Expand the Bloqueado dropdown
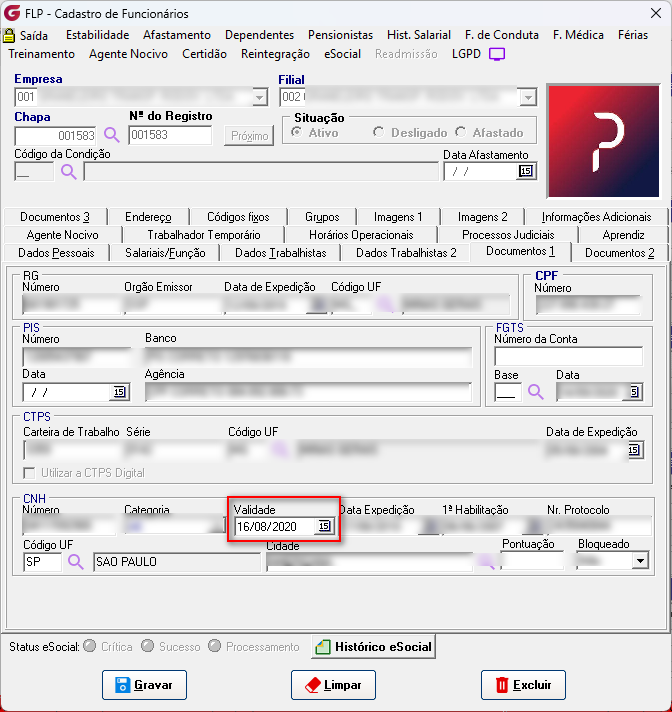672x712 pixels. click(x=640, y=561)
